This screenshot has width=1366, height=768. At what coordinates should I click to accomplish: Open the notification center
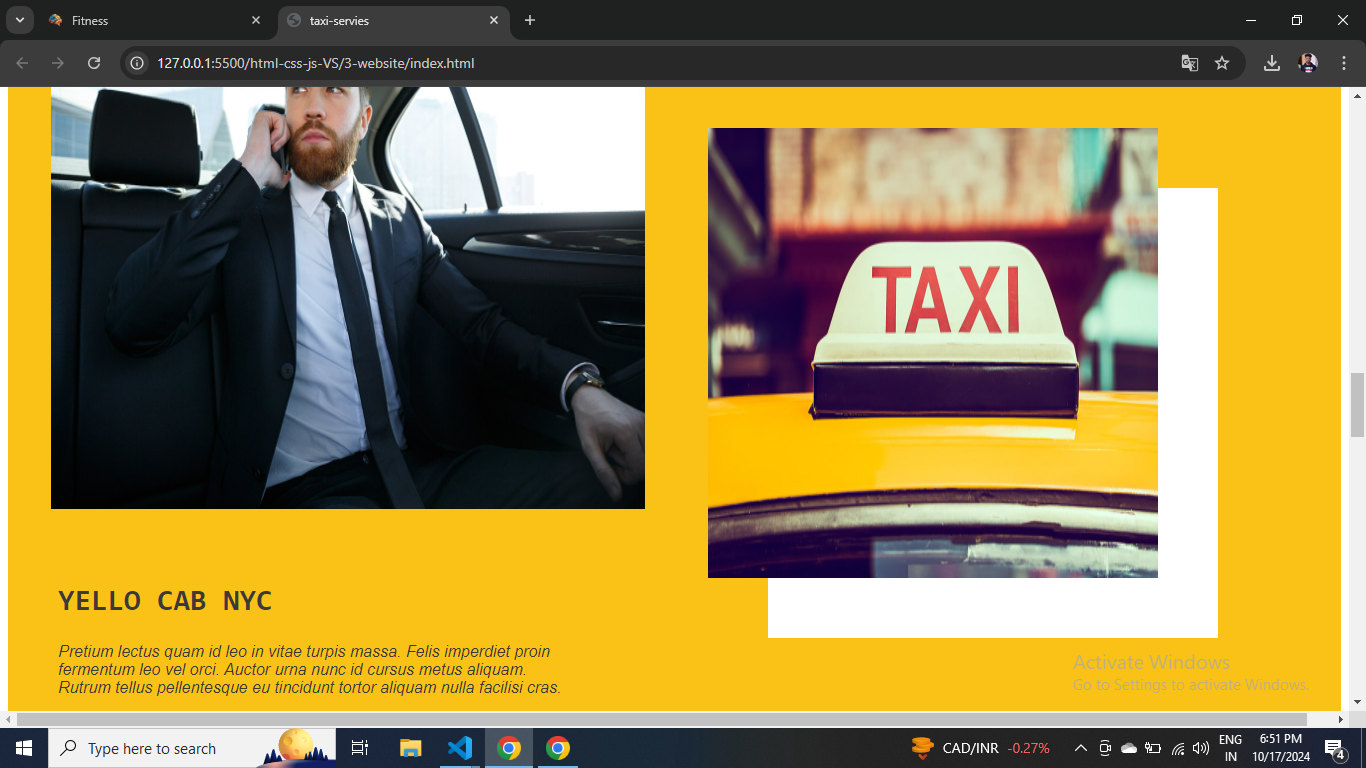pyautogui.click(x=1335, y=748)
